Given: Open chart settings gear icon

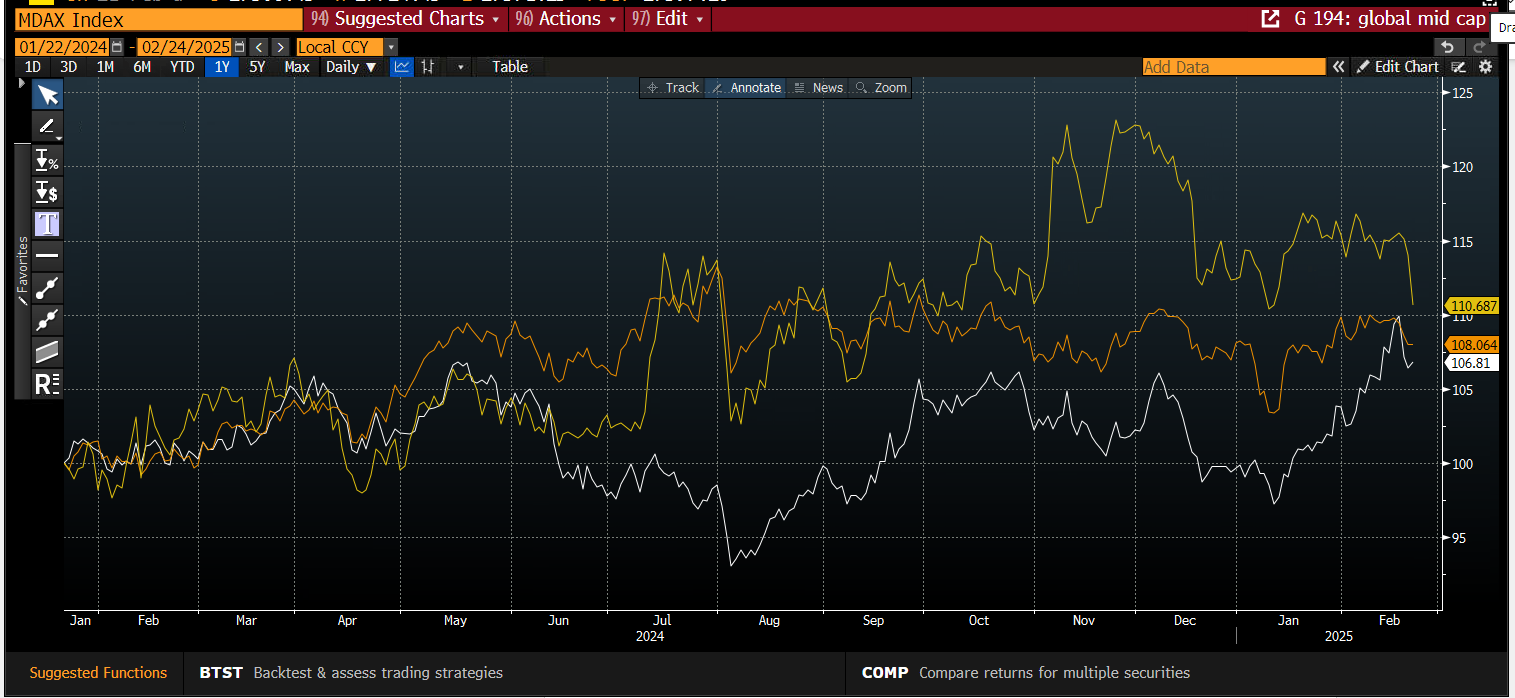Looking at the screenshot, I should (1485, 67).
